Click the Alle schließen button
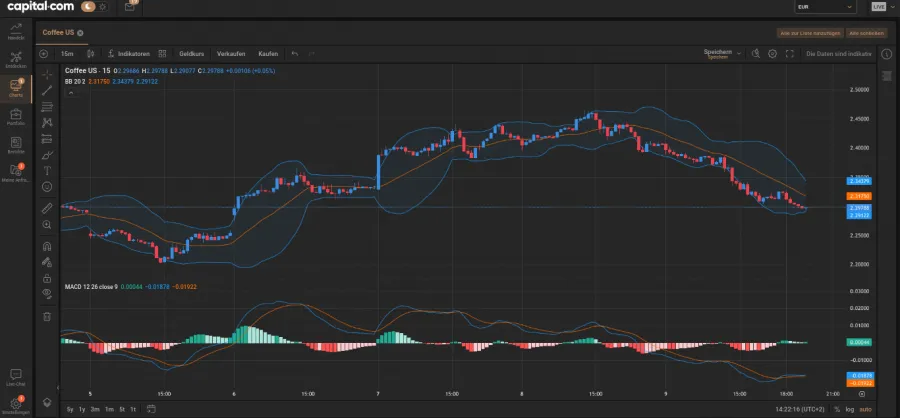This screenshot has height=418, width=900. tap(867, 33)
